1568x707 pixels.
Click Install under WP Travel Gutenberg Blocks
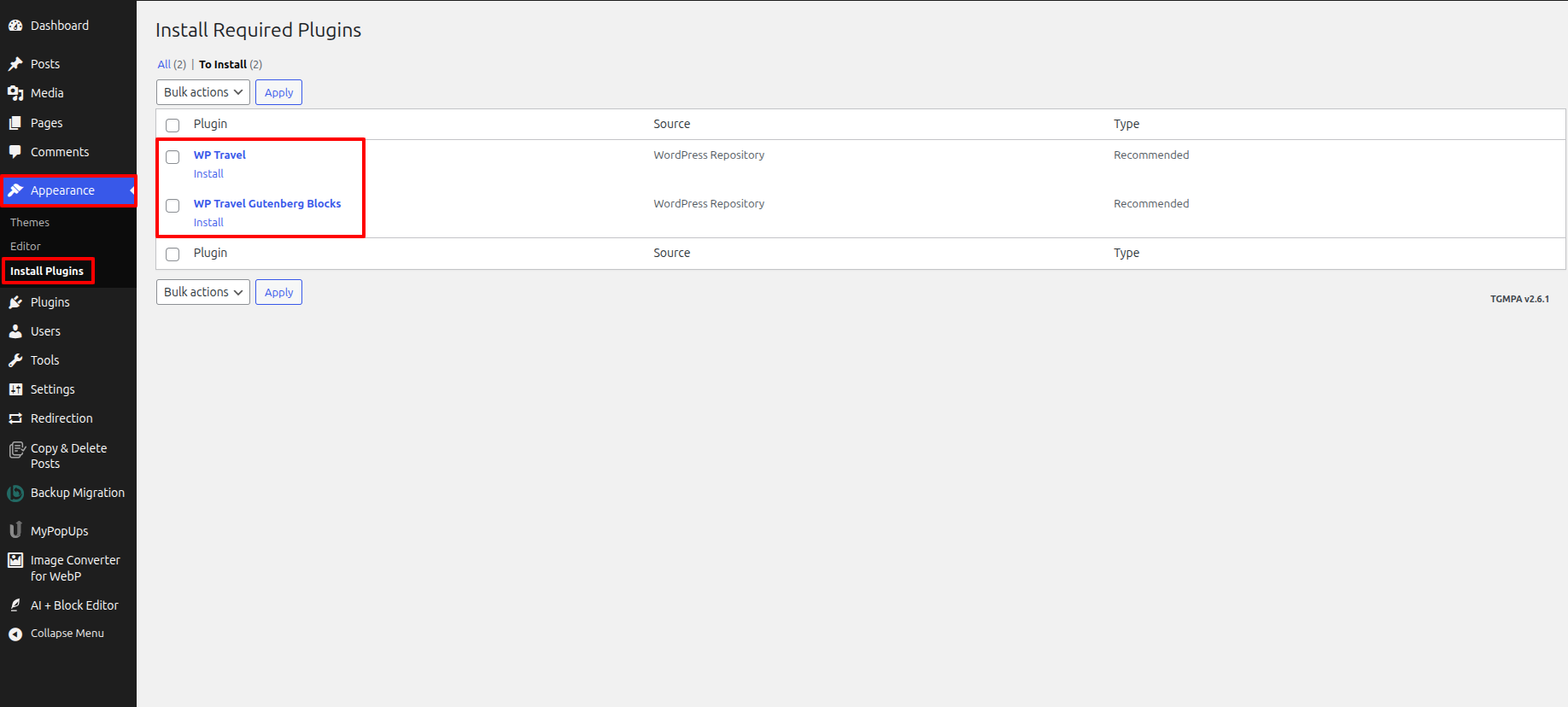click(x=208, y=222)
